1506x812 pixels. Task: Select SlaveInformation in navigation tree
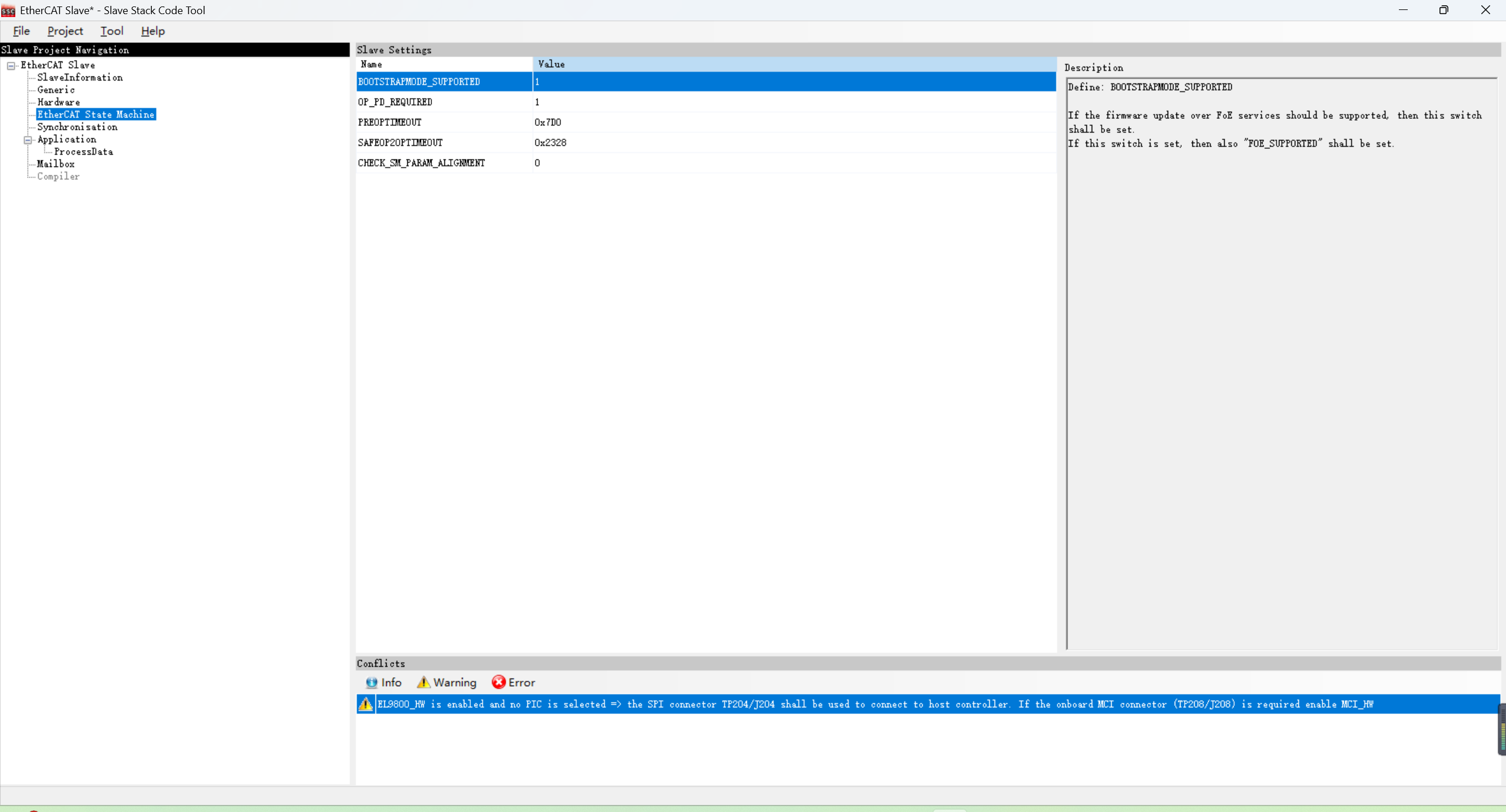coord(80,78)
